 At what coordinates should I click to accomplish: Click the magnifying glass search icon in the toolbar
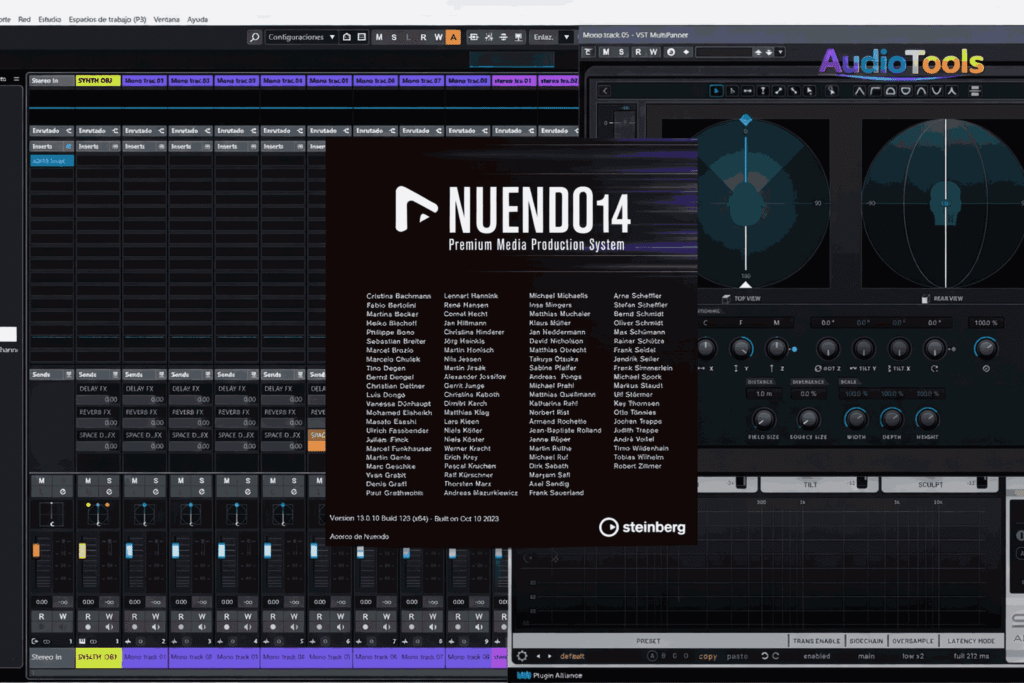coord(253,37)
